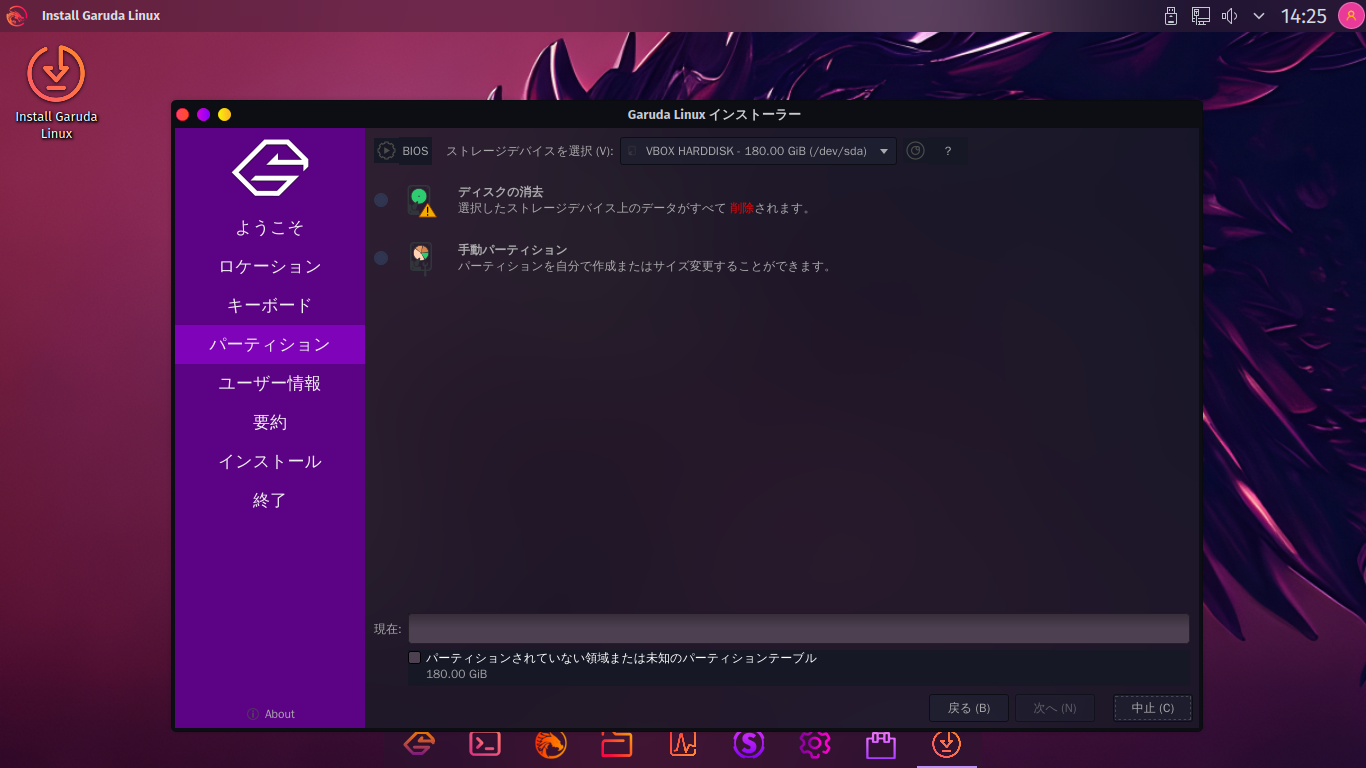
Task: Click the Install Garuda Linux panel title
Action: click(x=101, y=16)
